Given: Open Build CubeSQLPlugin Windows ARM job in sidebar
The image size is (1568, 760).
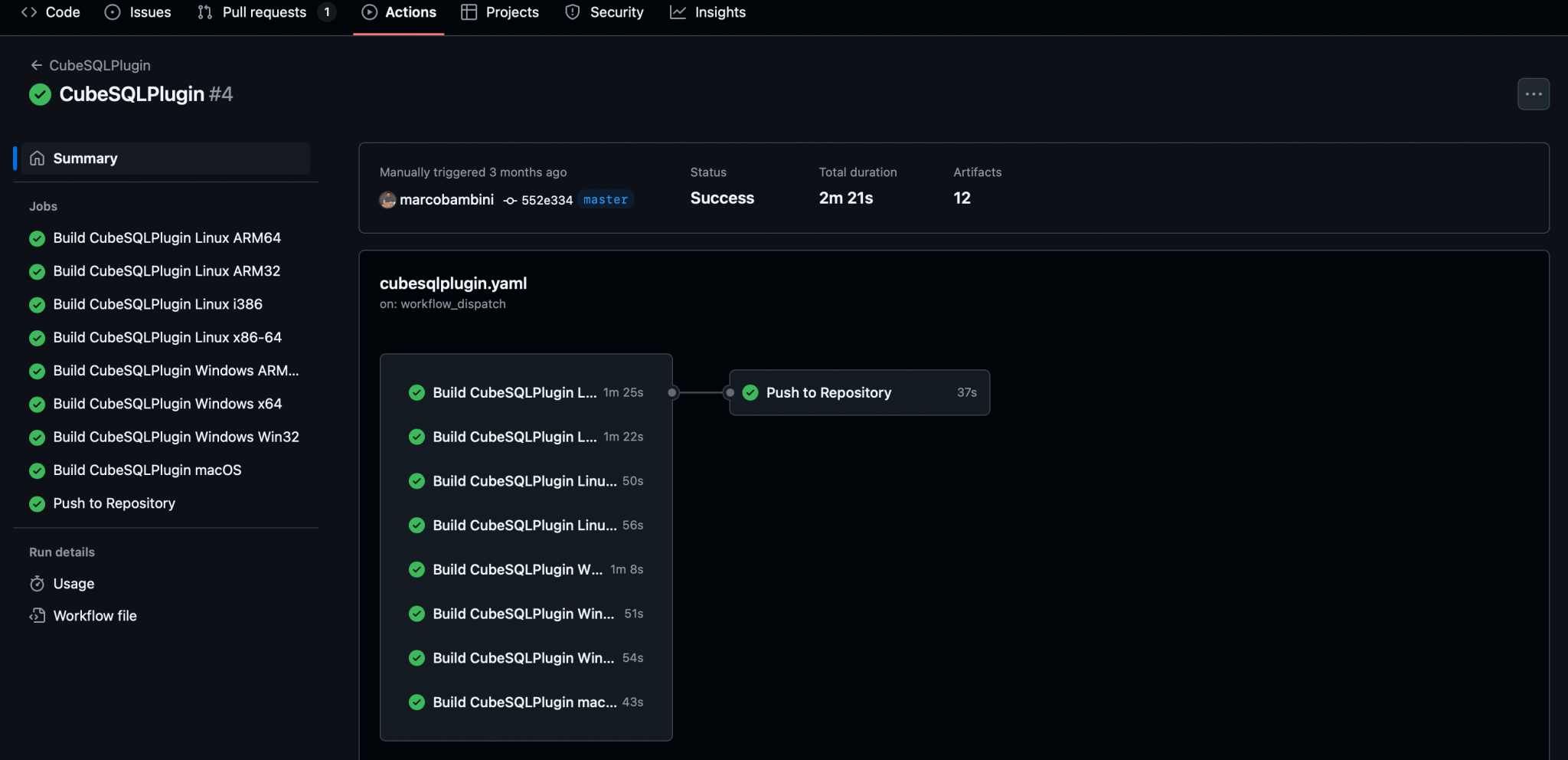Looking at the screenshot, I should (175, 371).
